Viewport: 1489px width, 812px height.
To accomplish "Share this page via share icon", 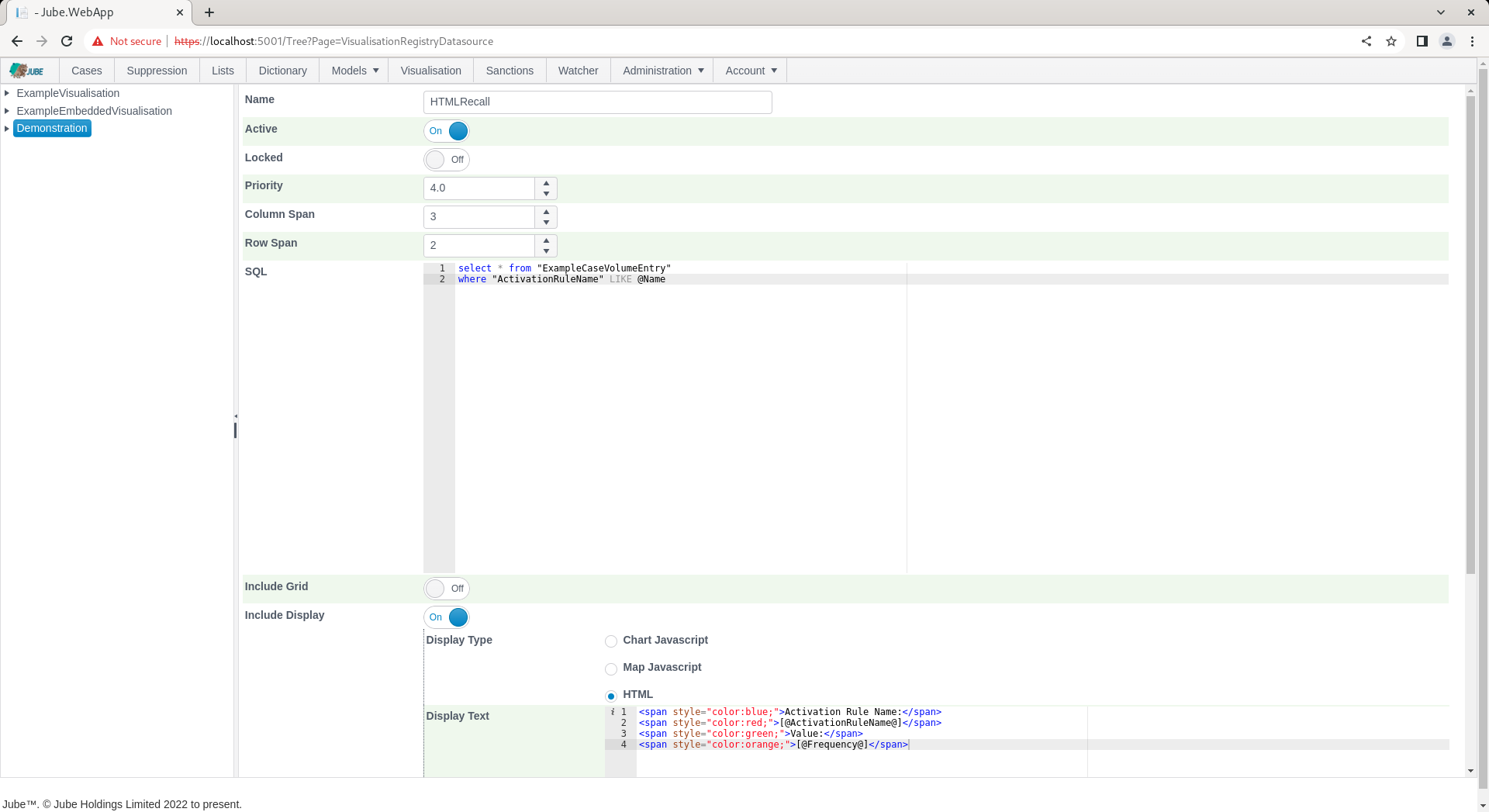I will pos(1366,41).
